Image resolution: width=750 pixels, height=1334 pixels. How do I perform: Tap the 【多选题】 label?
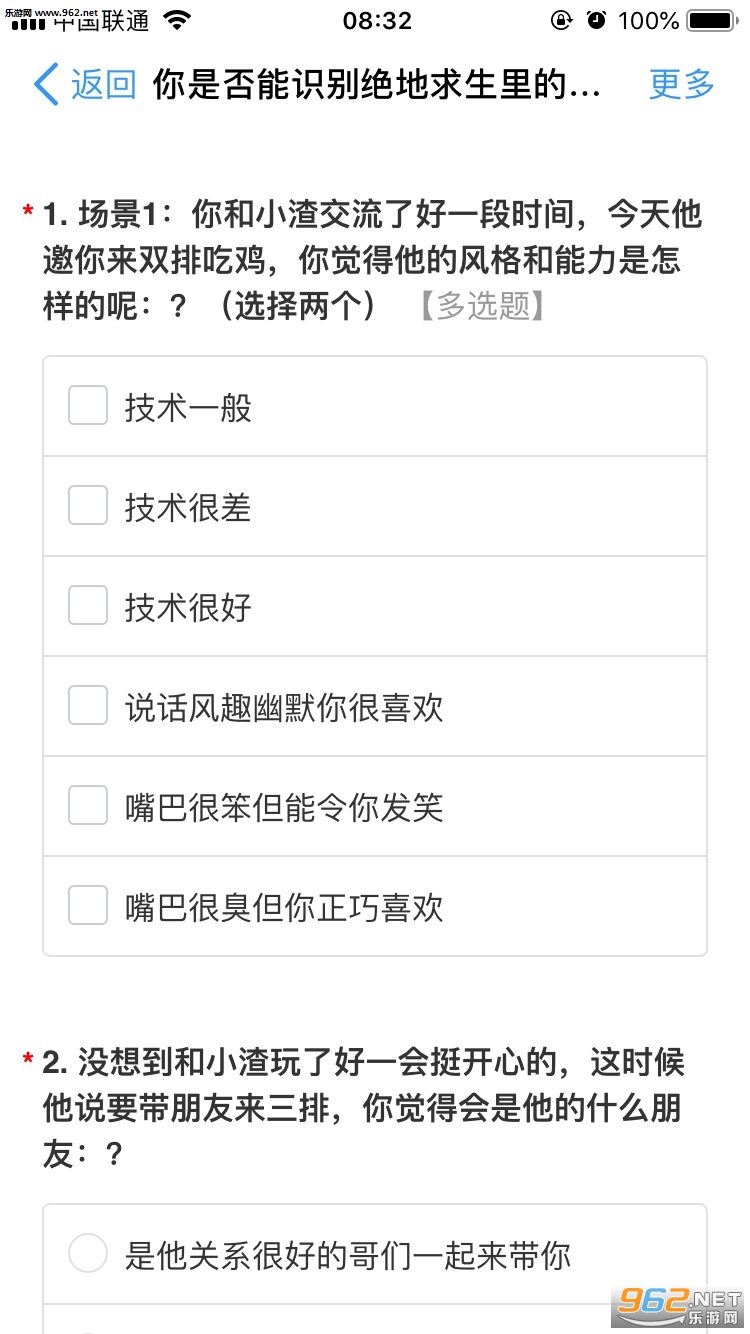482,307
